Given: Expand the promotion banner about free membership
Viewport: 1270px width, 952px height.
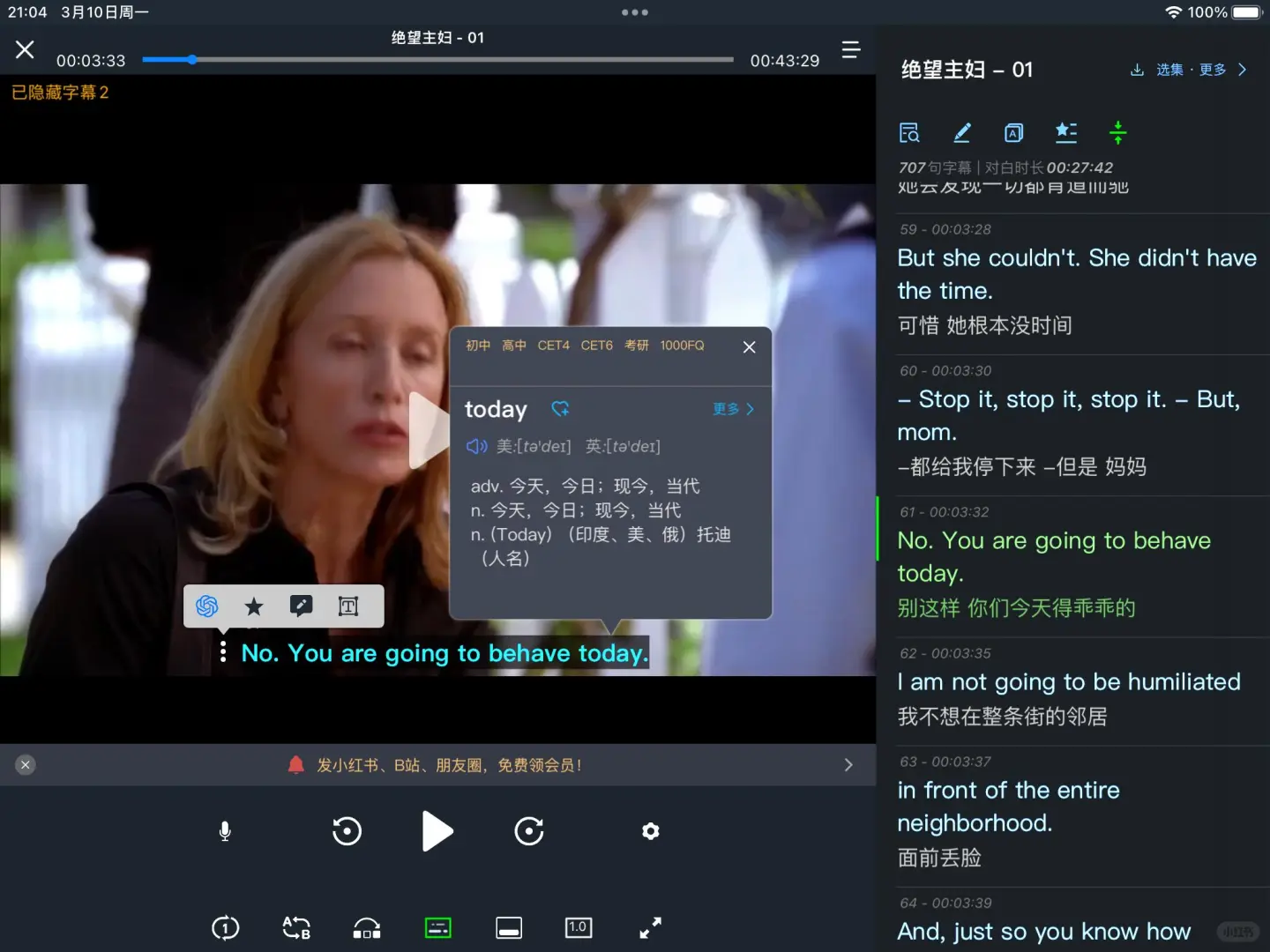Looking at the screenshot, I should (848, 765).
